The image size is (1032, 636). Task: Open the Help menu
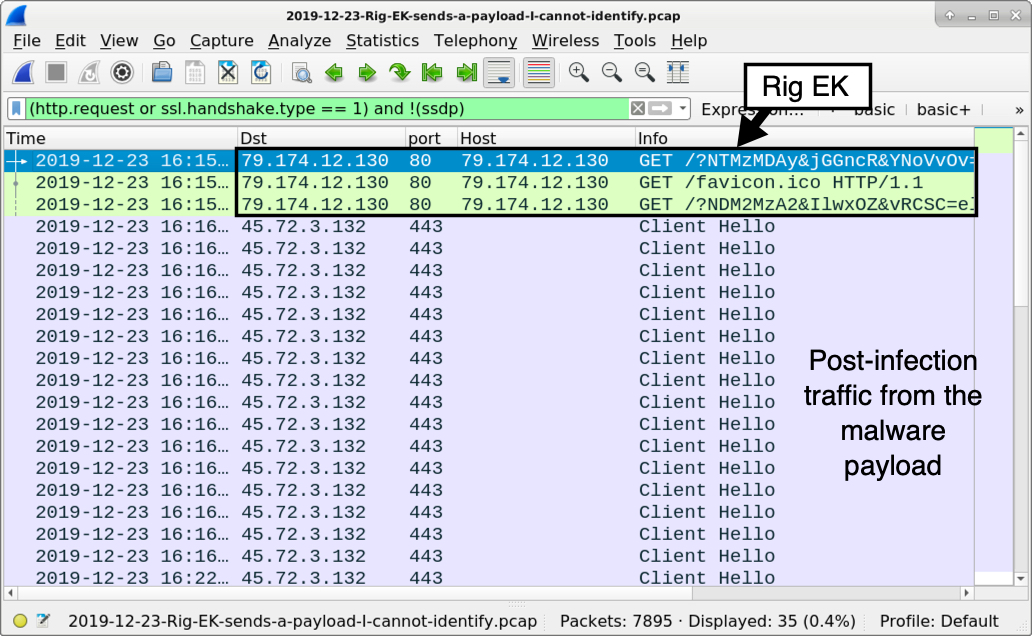688,41
